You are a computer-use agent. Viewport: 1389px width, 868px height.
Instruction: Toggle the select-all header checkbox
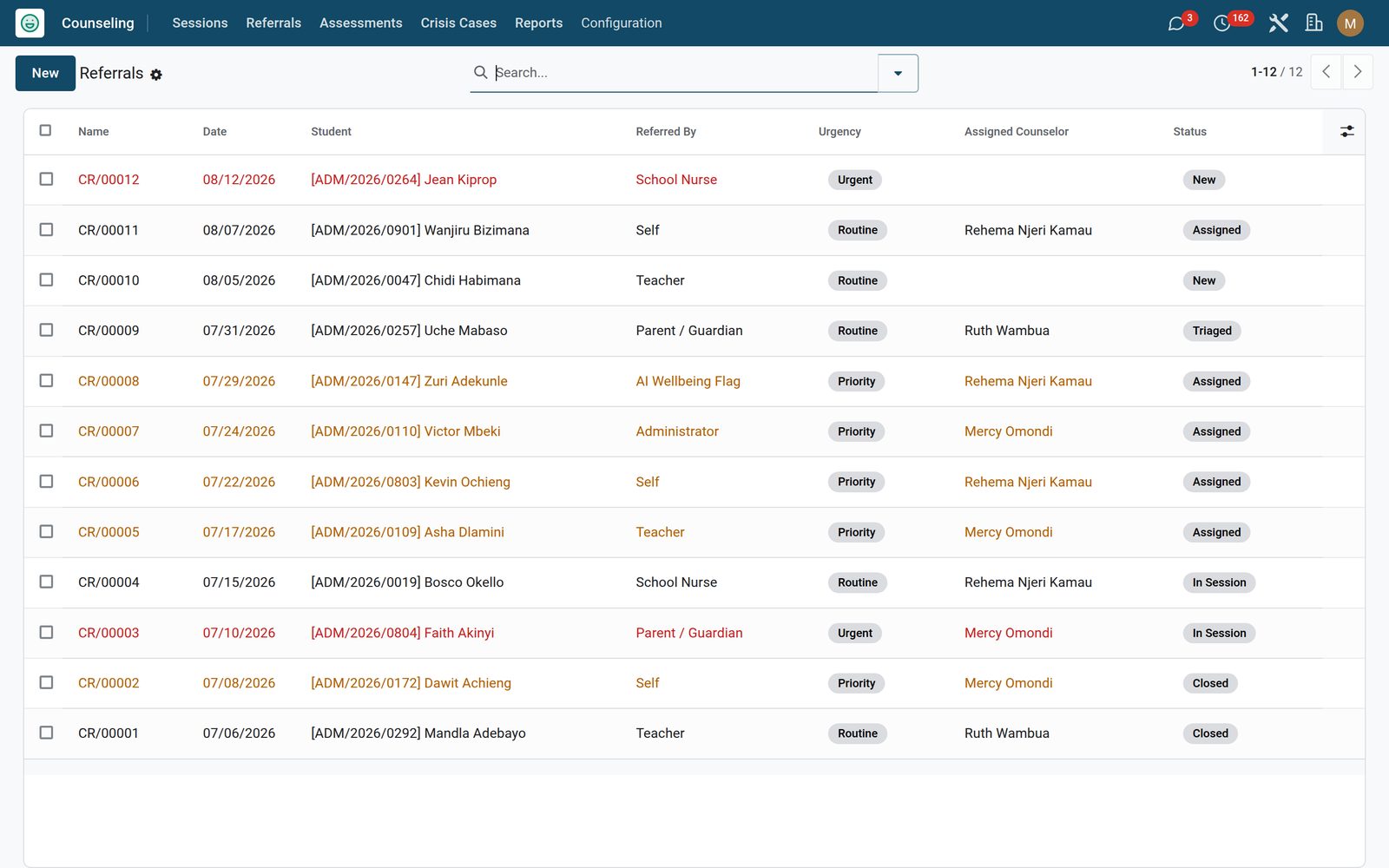pos(46,130)
